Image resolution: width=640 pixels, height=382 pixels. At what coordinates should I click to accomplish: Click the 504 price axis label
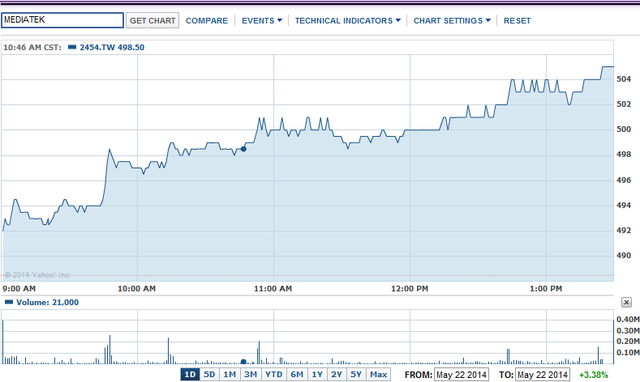[623, 79]
